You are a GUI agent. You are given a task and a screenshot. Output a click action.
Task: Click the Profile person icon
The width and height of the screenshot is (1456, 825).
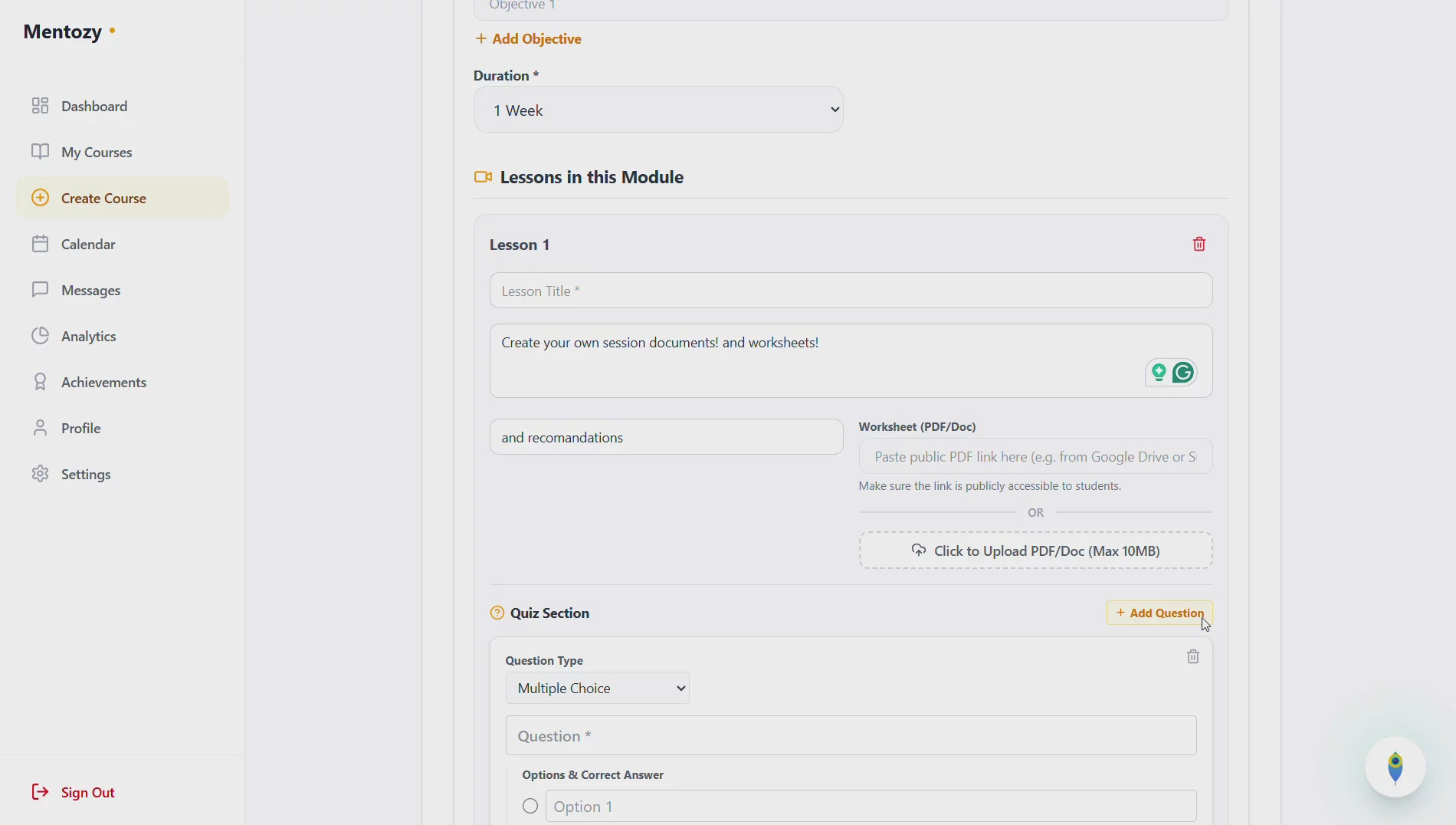click(x=40, y=428)
